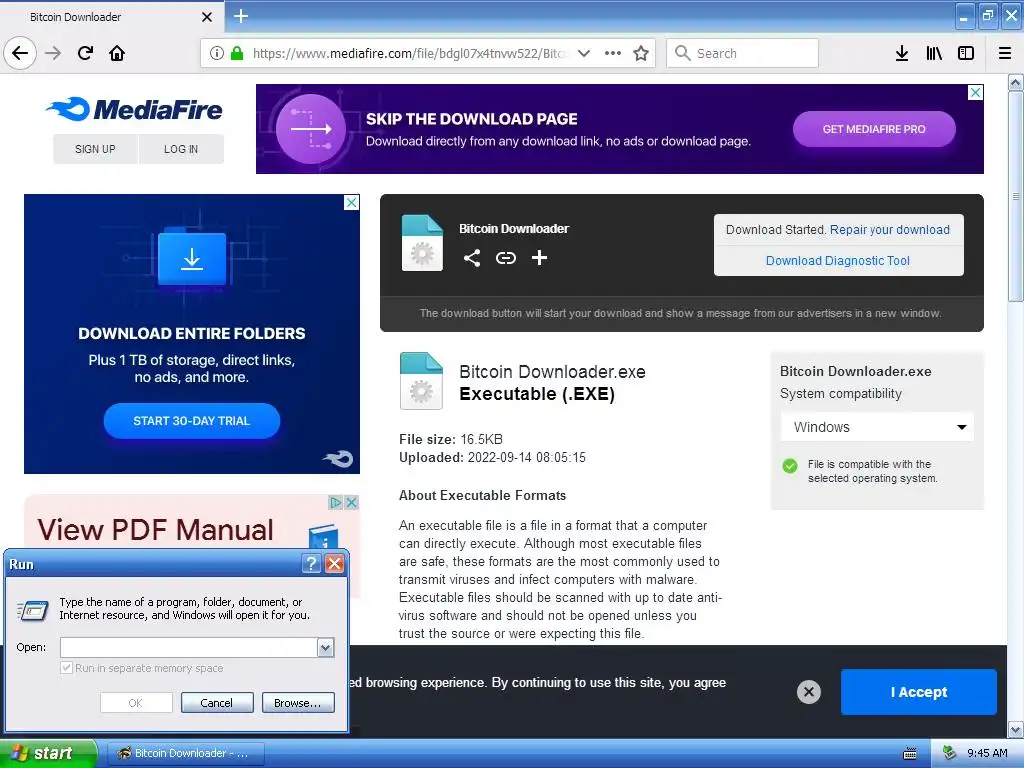The width and height of the screenshot is (1024, 768).
Task: Click the page vertical scrollbar thumb
Action: [x=1016, y=196]
